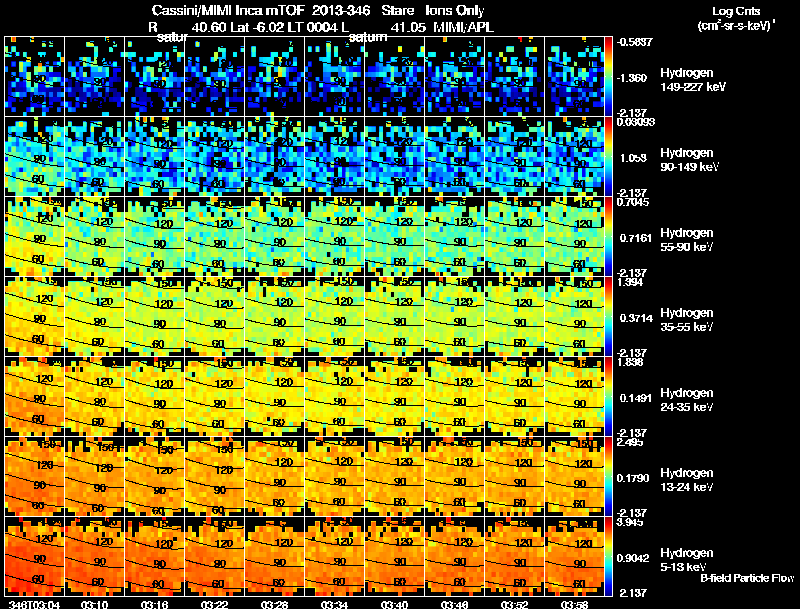Viewport: 800px width, 609px height.
Task: Click the 'Hydrogen 55-90 keV' row label
Action: pos(687,240)
